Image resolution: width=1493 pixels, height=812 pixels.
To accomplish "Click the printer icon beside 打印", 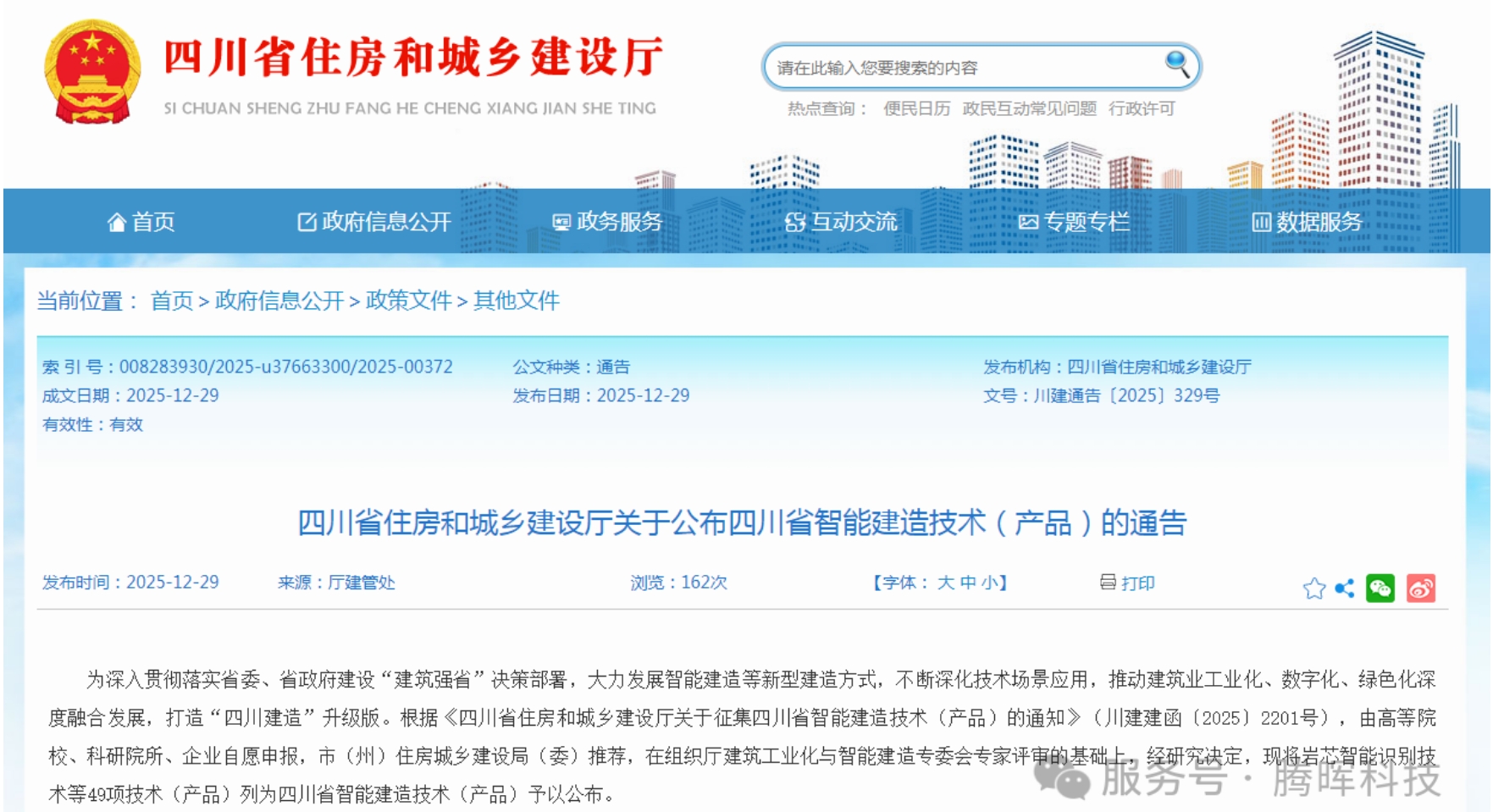I will tap(1108, 582).
